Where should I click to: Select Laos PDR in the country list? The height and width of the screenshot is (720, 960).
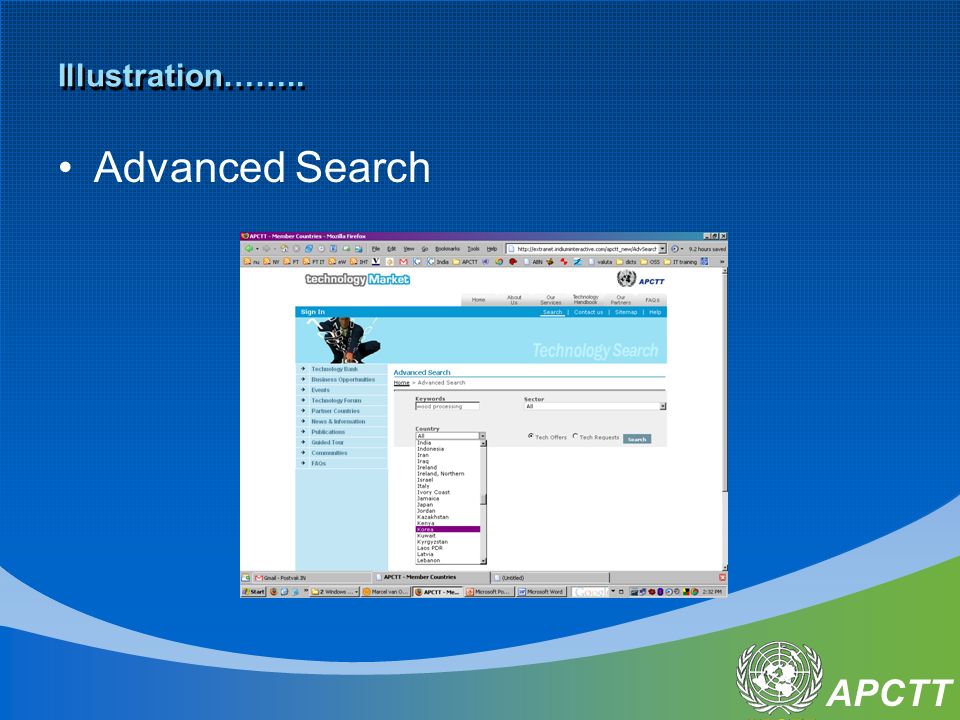click(448, 548)
